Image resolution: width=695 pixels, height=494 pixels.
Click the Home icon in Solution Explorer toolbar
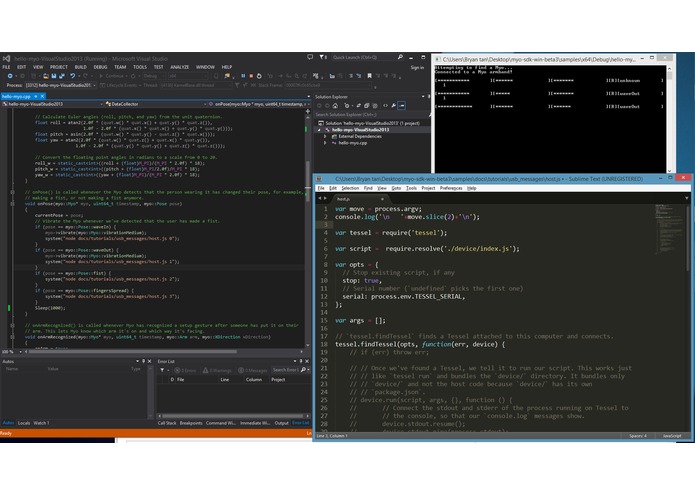click(x=335, y=105)
